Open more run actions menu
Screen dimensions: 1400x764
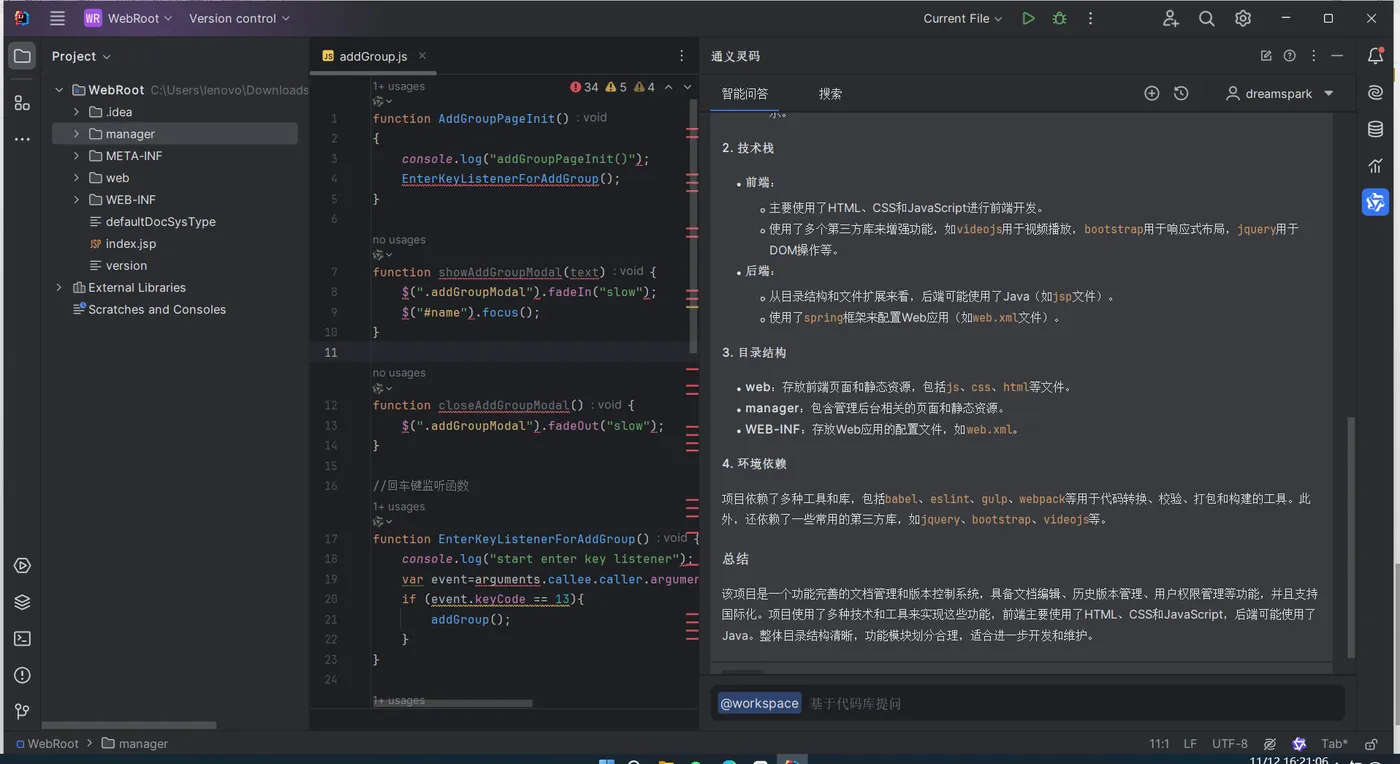[1090, 18]
